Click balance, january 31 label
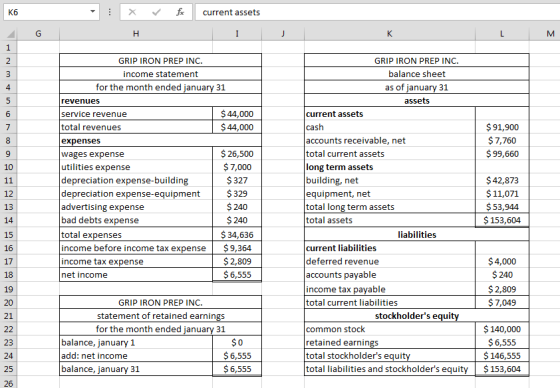Screen dimensions: 560x388 [136, 369]
